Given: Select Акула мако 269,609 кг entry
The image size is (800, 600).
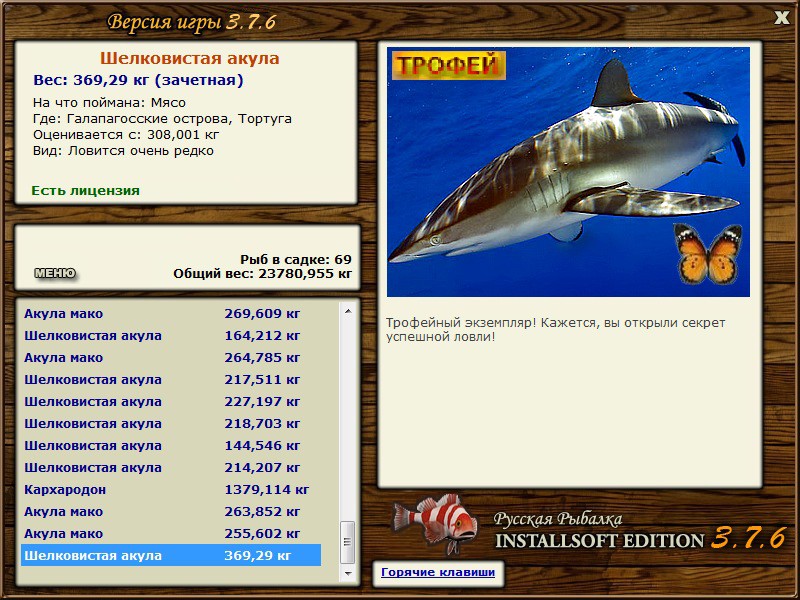Looking at the screenshot, I should 171,313.
